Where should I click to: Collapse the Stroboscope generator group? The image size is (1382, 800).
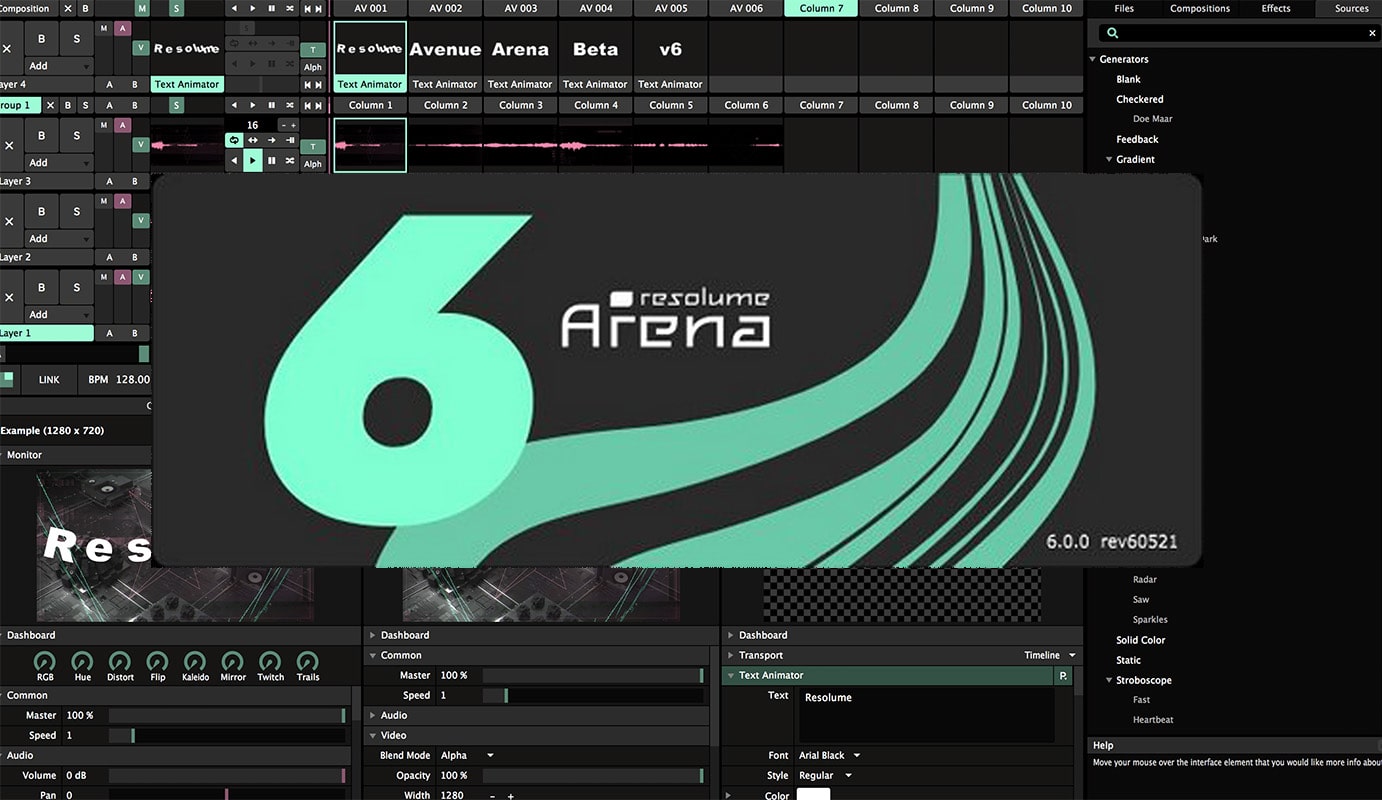[x=1109, y=680]
